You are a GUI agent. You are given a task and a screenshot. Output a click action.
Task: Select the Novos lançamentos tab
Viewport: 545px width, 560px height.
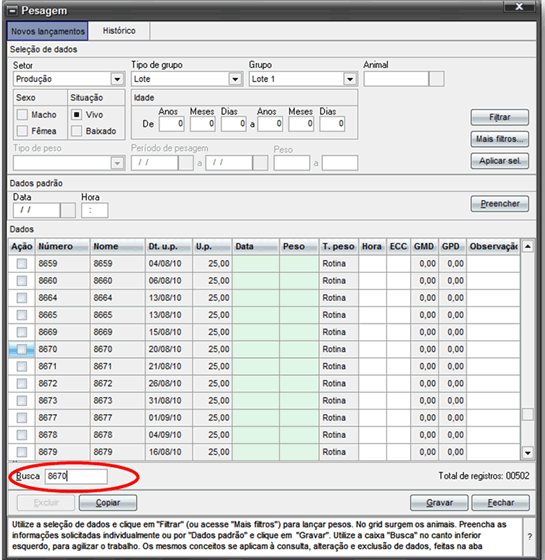pos(48,31)
